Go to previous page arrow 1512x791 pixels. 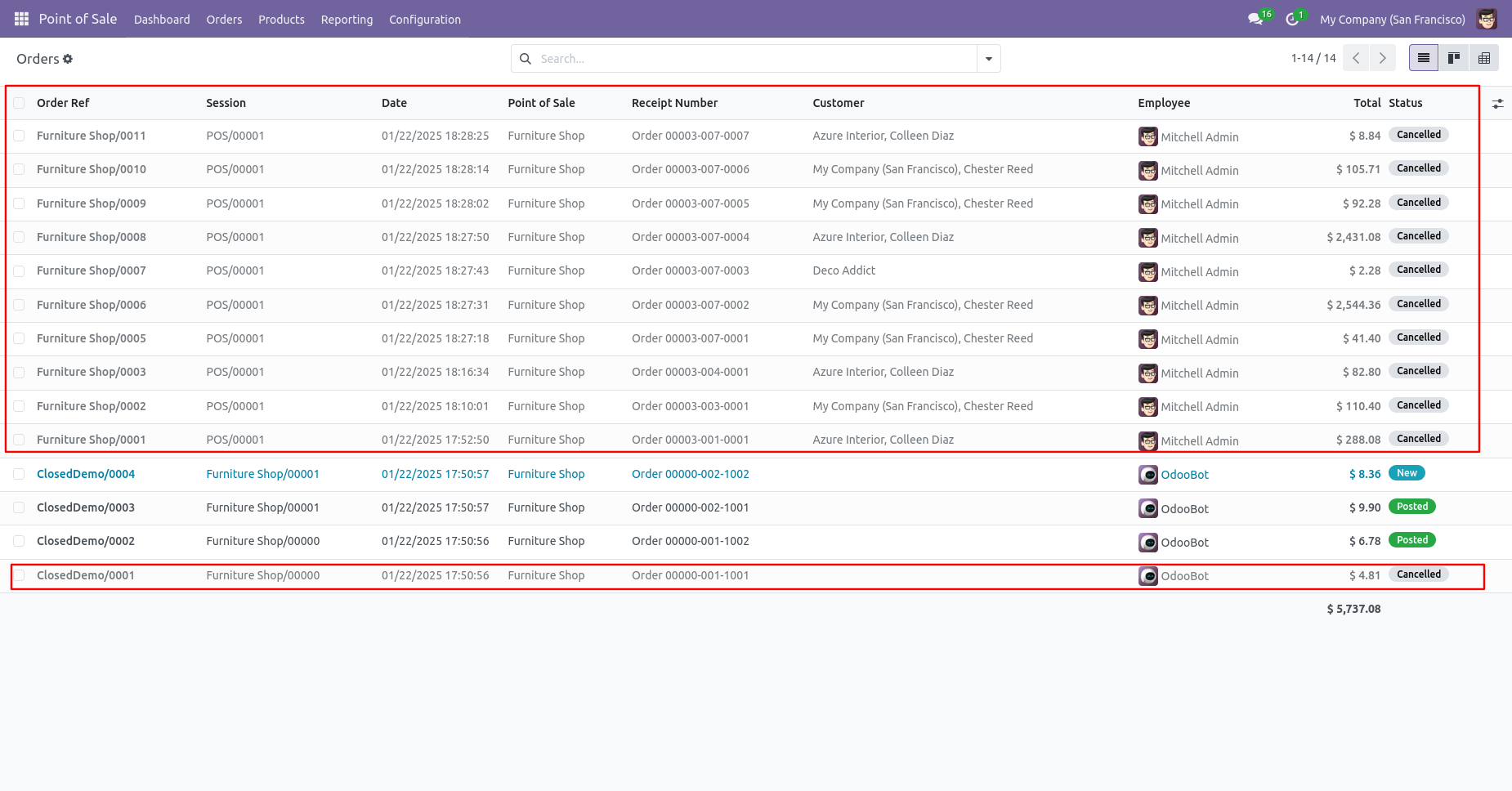(x=1357, y=58)
